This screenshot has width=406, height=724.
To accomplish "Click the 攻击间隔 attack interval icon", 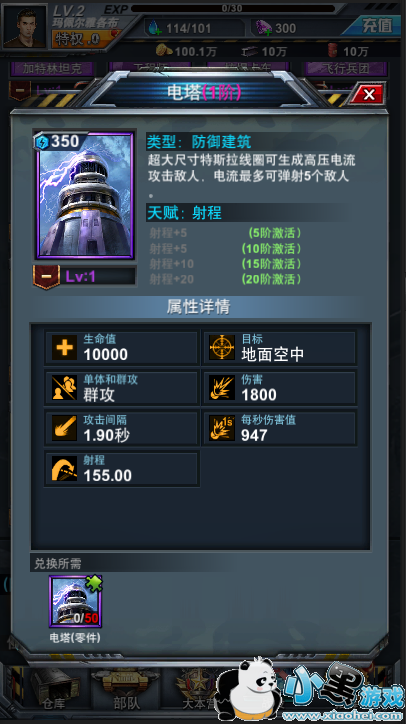I will click(x=64, y=428).
